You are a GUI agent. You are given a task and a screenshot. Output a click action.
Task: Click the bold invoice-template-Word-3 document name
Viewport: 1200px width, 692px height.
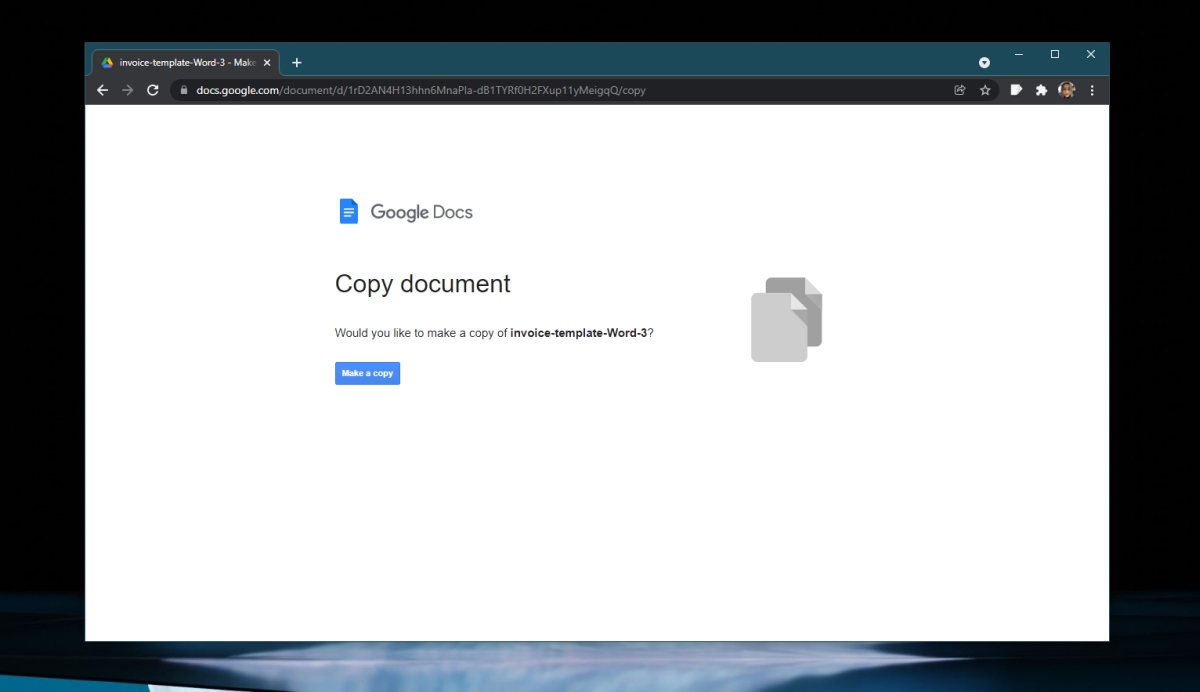pos(579,333)
